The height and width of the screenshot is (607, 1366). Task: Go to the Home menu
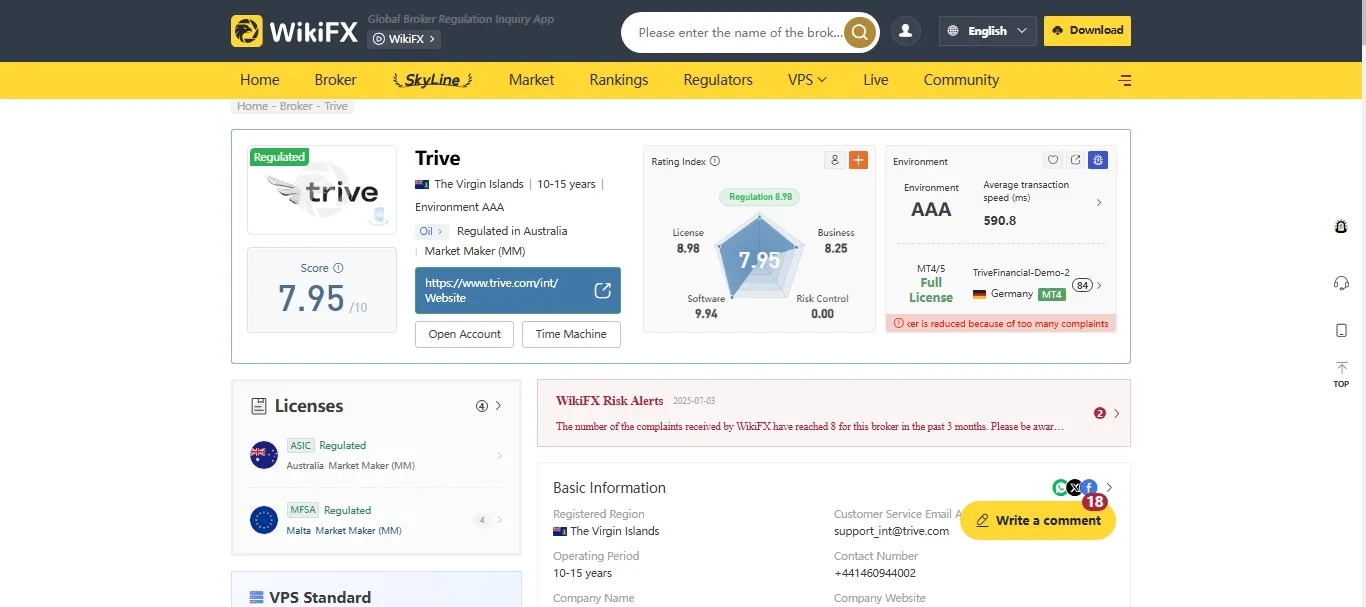coord(260,80)
